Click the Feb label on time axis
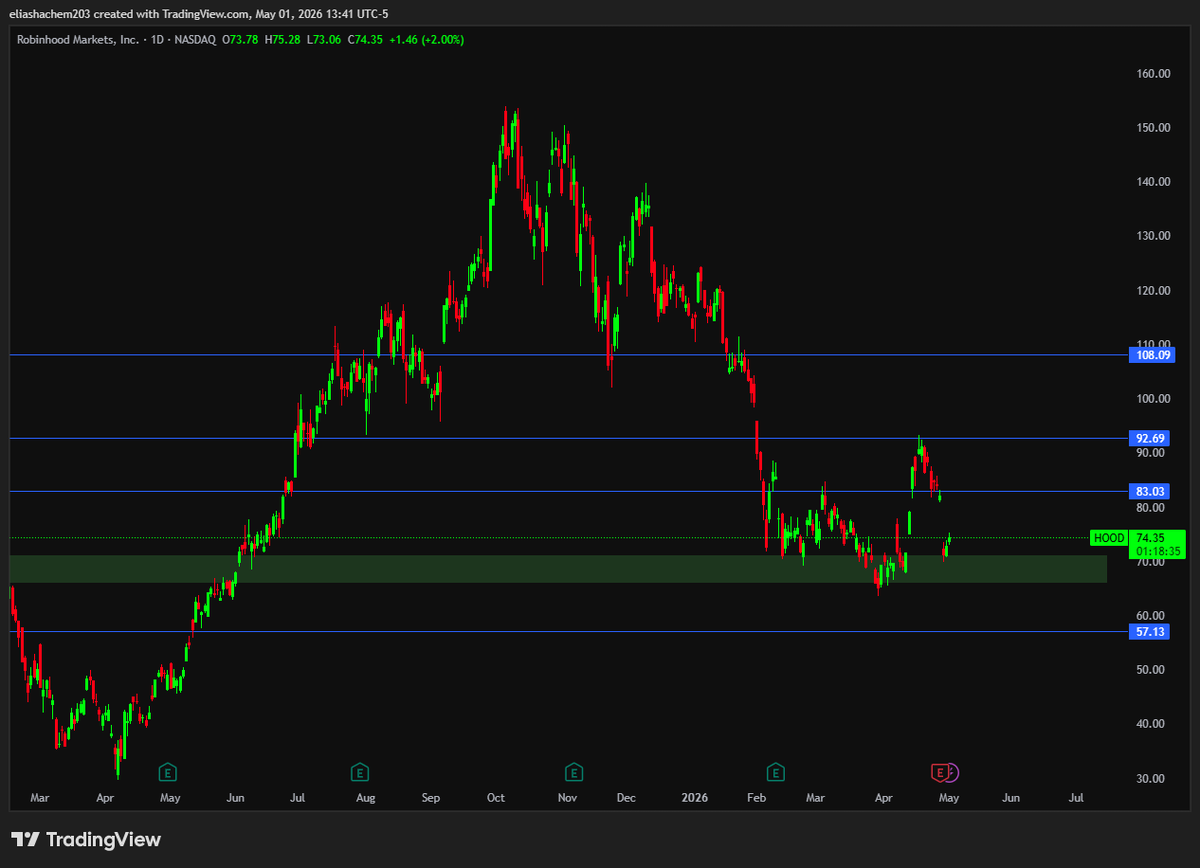The width and height of the screenshot is (1200, 868). tap(757, 798)
